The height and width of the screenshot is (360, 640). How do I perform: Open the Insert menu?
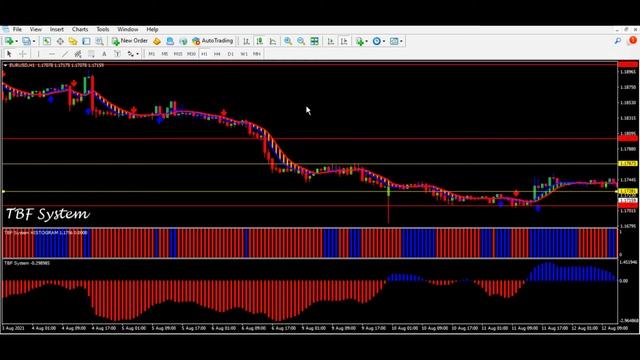click(x=57, y=29)
